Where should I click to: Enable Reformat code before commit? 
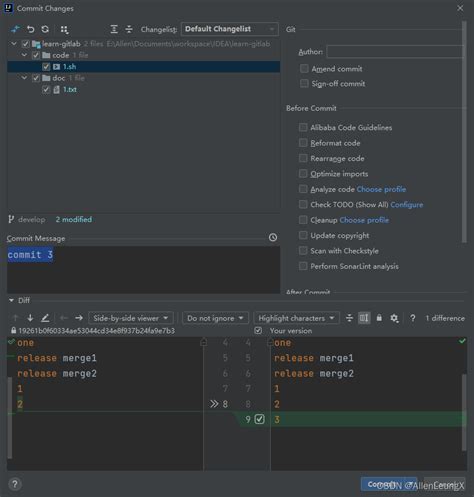coord(303,143)
